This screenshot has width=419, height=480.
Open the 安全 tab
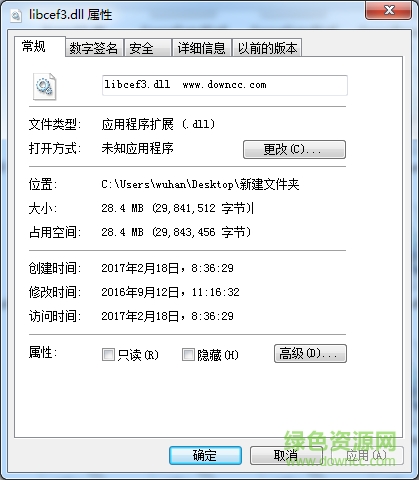click(148, 48)
